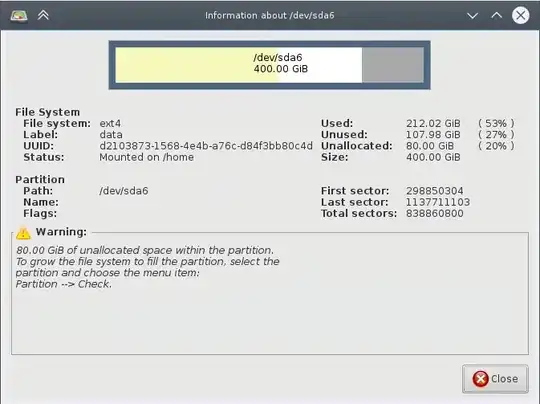
Task: Click the 'Unused:' field label
Action: [344, 135]
